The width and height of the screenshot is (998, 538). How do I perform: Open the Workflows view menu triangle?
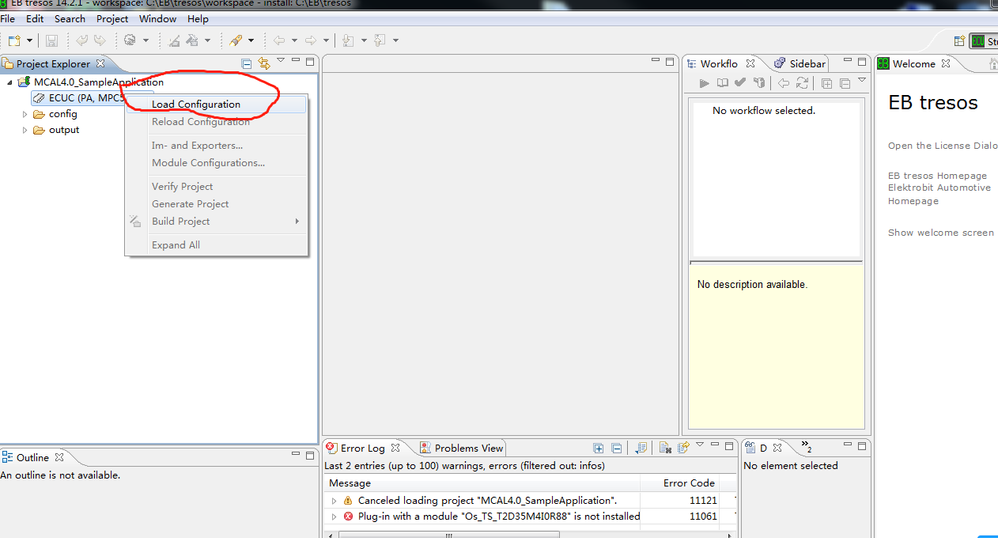(862, 80)
